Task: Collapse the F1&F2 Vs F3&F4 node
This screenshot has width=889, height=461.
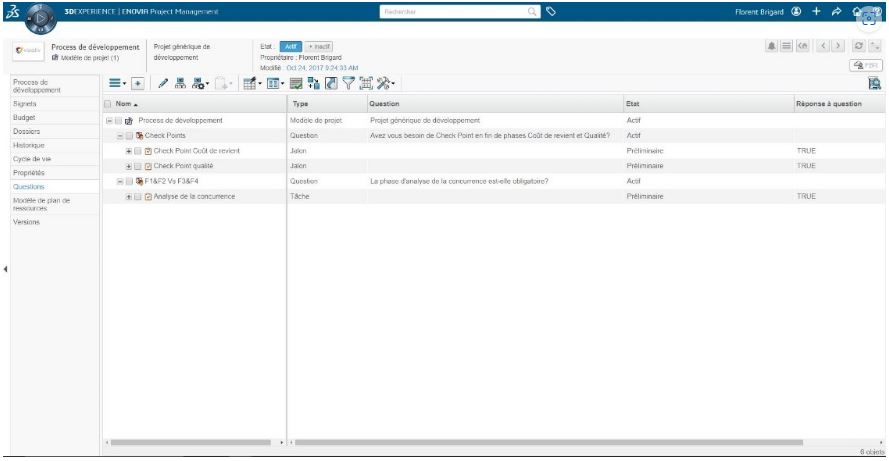Action: (120, 181)
